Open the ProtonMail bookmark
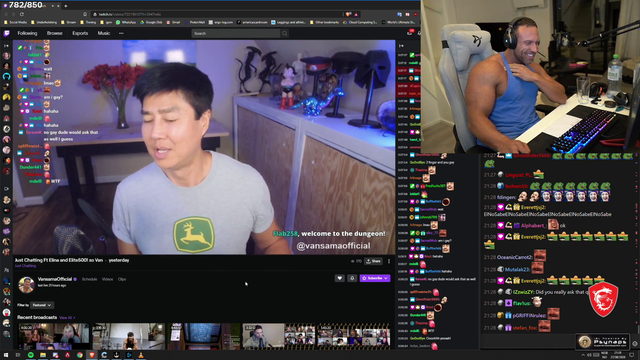Screen dimensions: 640x360 coord(195,22)
